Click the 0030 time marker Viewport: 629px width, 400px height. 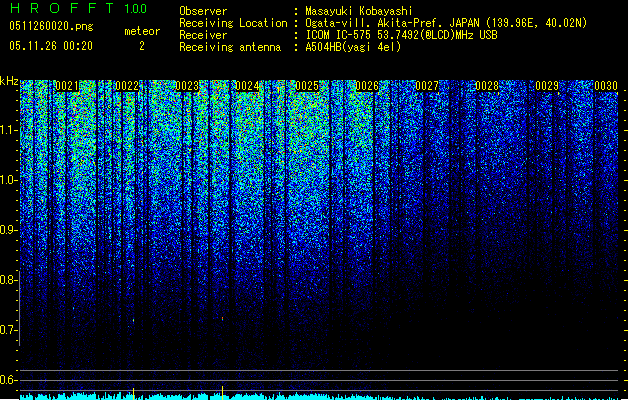coord(606,86)
